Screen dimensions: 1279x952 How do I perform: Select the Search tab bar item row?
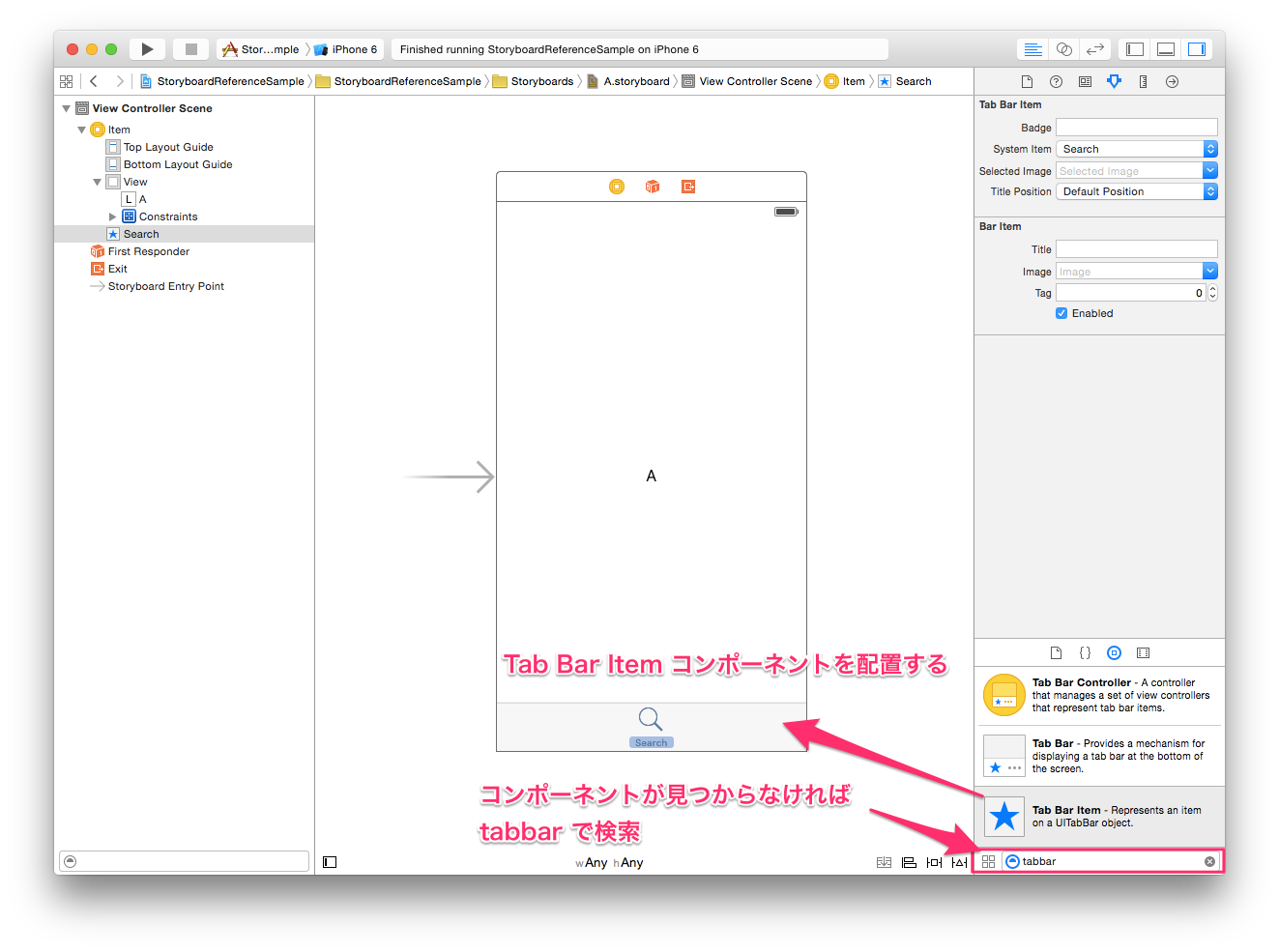pyautogui.click(x=184, y=234)
